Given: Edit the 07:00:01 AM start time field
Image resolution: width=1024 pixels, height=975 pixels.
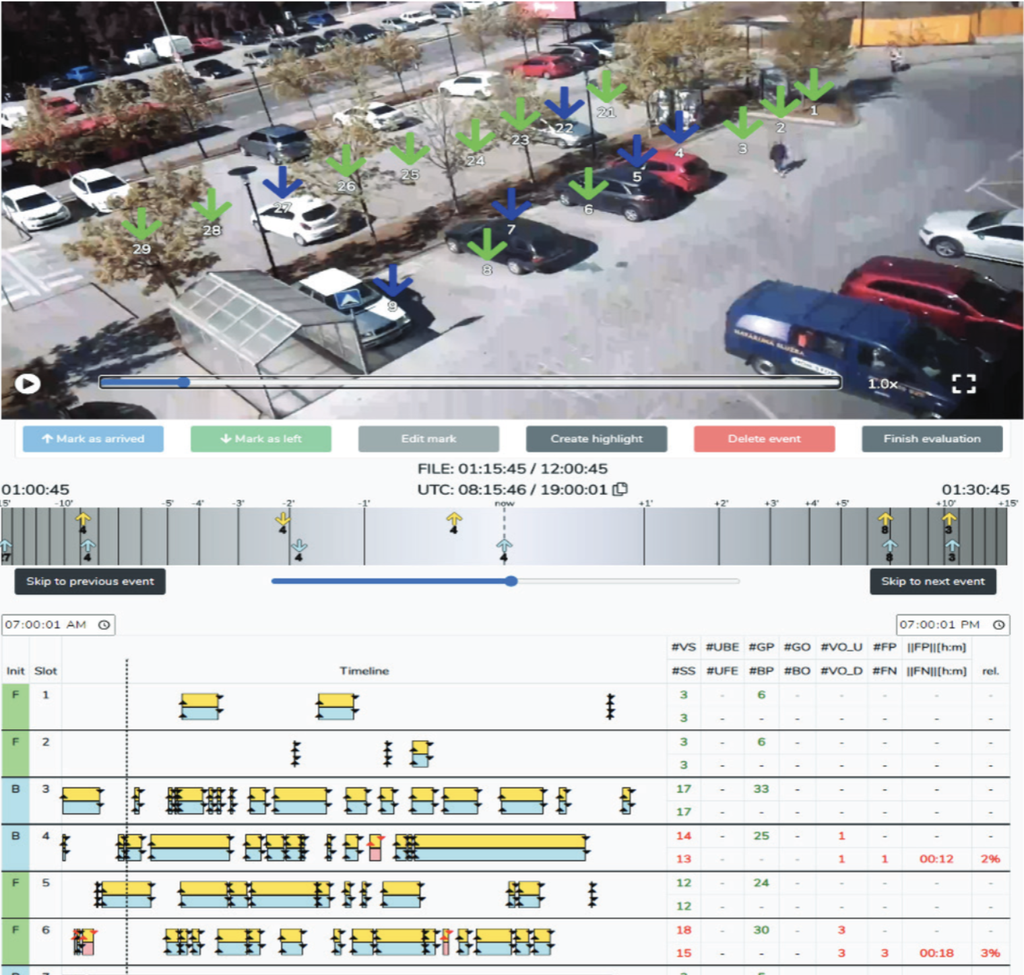Looking at the screenshot, I should coord(58,625).
